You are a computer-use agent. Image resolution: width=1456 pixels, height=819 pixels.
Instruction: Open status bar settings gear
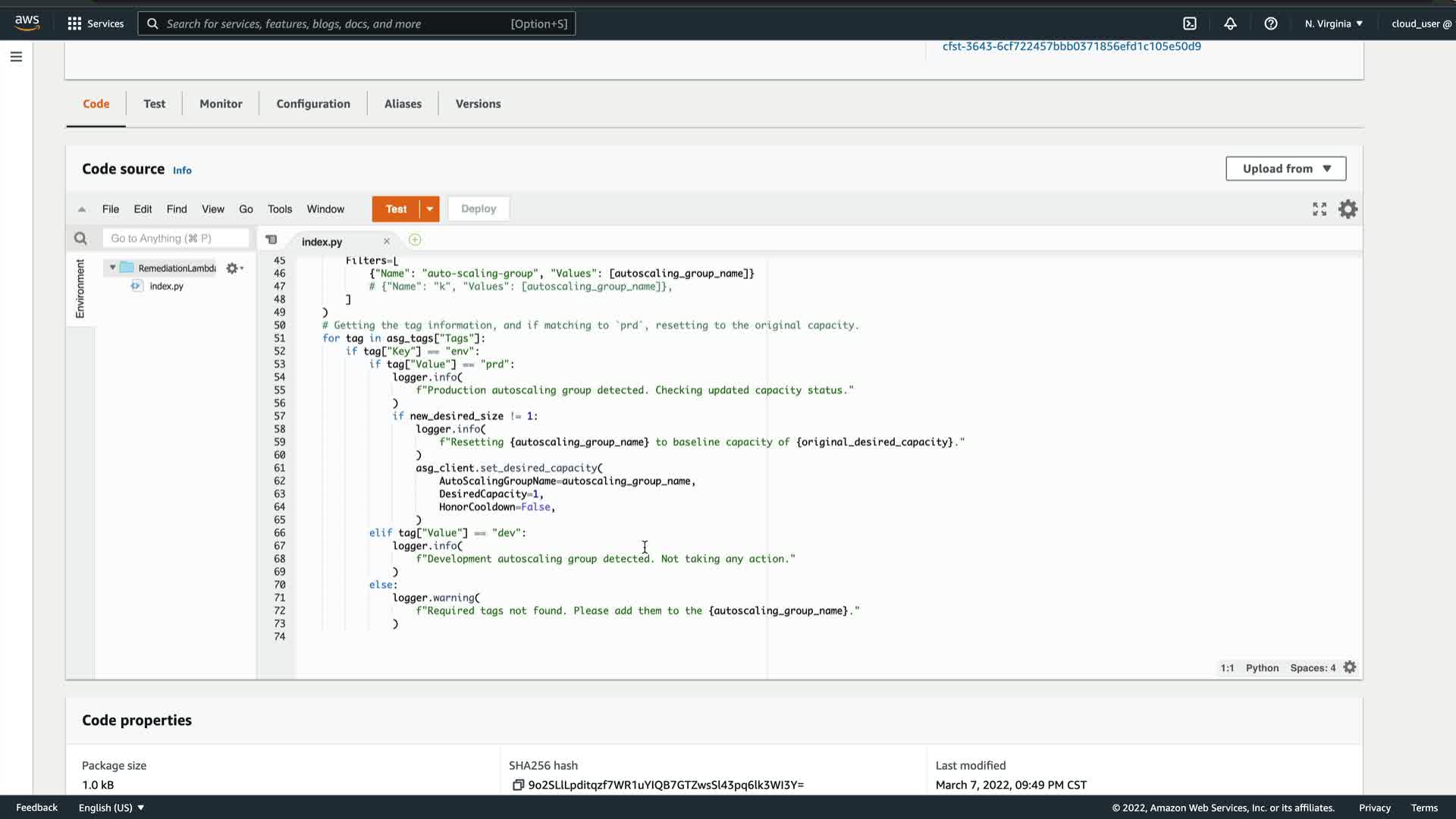[1350, 667]
